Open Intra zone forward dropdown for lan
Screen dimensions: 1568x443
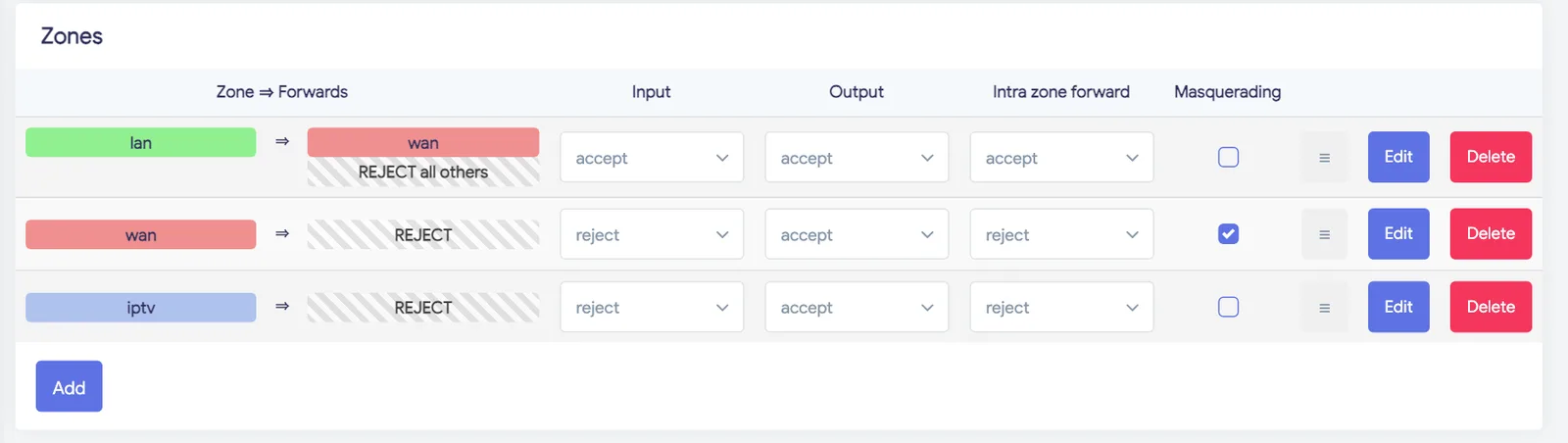(1061, 158)
